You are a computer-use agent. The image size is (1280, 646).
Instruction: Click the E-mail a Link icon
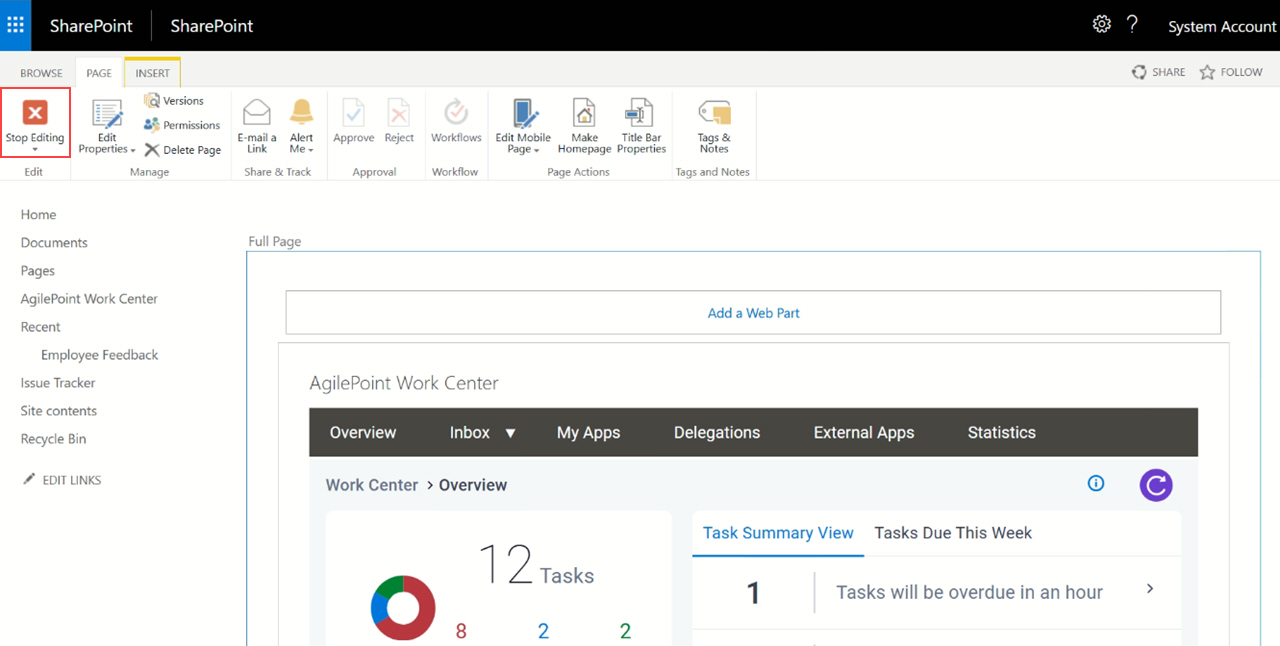257,112
